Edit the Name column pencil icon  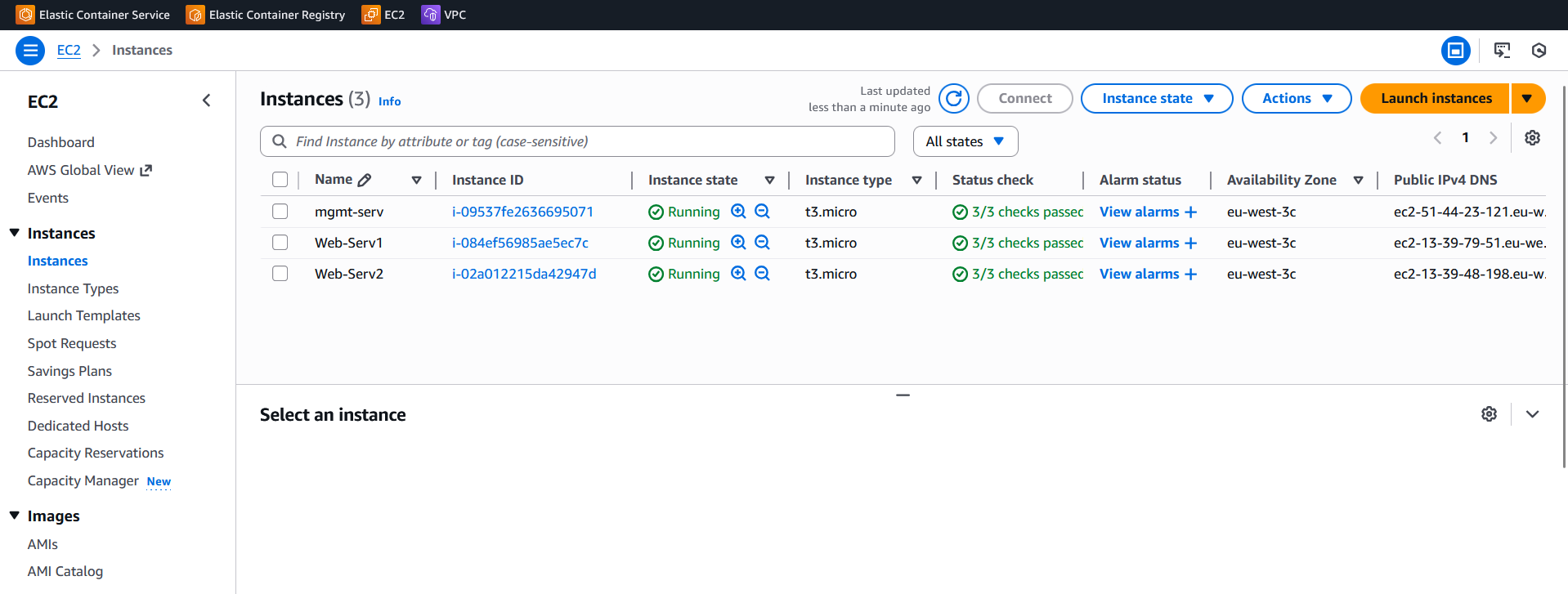point(365,180)
